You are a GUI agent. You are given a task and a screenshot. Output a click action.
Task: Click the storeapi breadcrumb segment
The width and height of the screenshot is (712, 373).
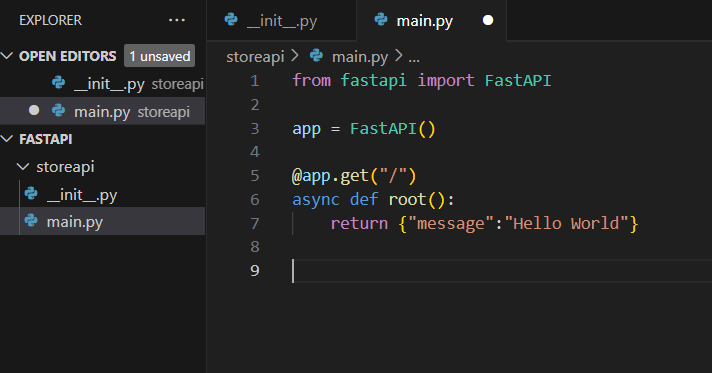[255, 57]
